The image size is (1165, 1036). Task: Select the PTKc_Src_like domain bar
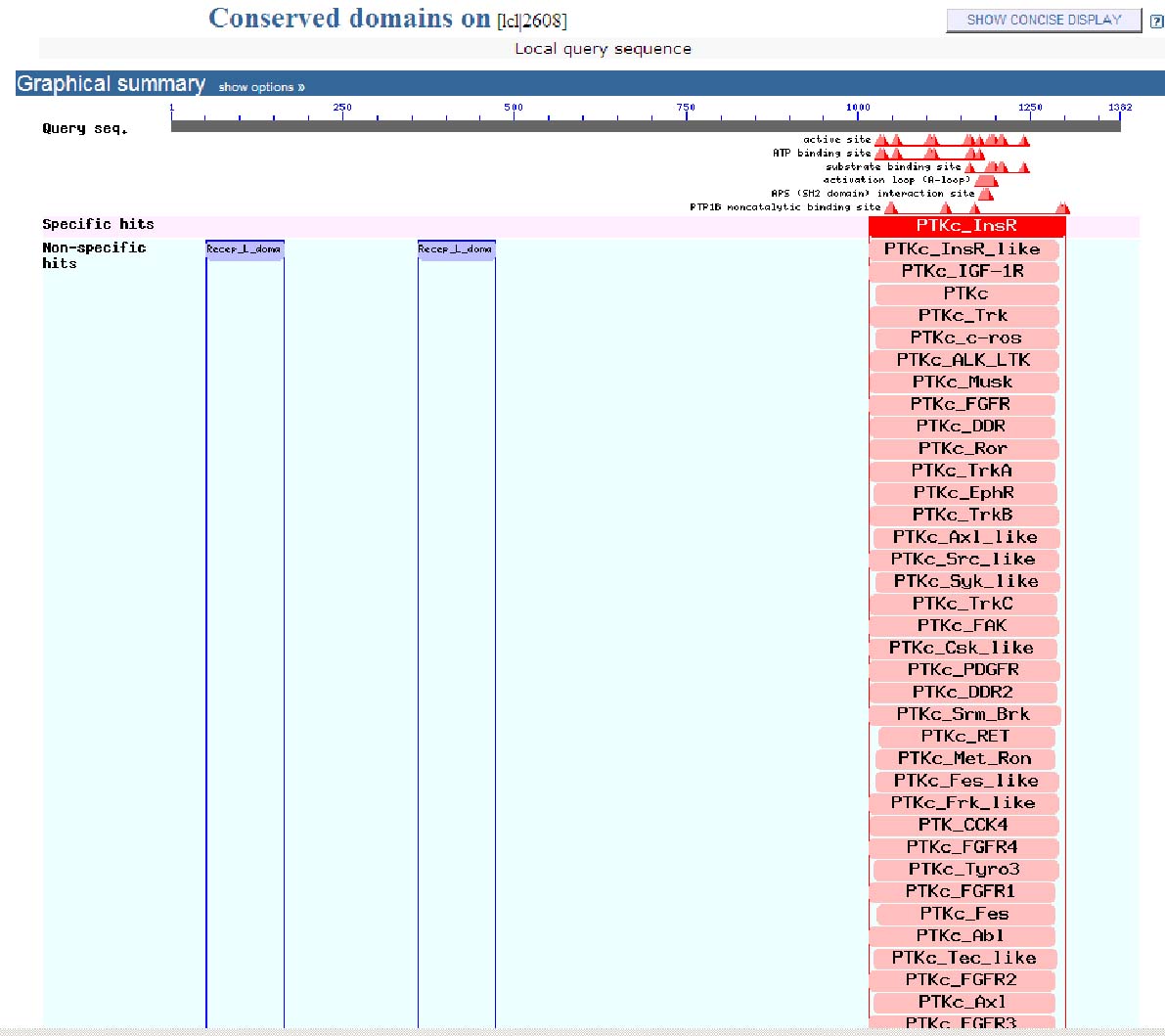coord(963,560)
